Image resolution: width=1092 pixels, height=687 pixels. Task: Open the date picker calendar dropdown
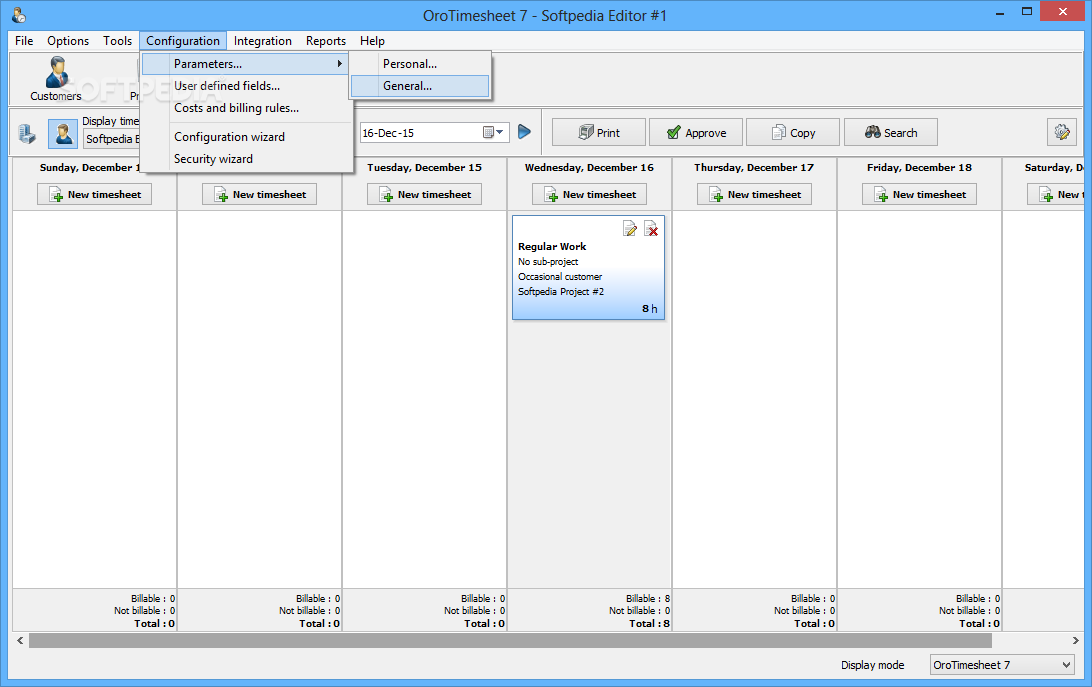[494, 132]
